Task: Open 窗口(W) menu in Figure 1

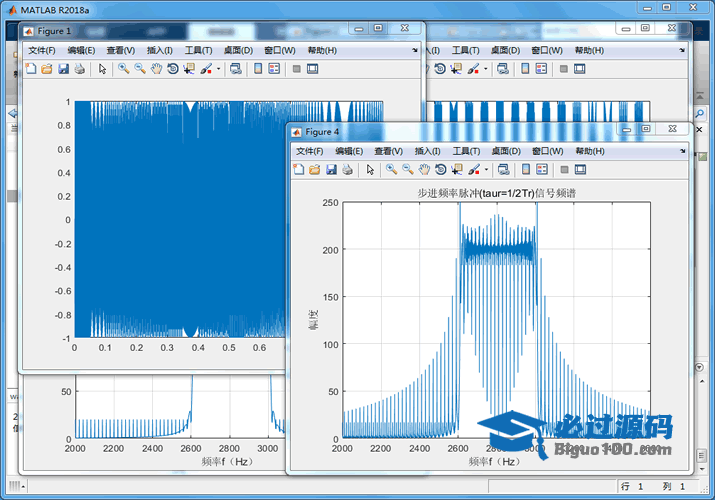Action: click(x=280, y=51)
